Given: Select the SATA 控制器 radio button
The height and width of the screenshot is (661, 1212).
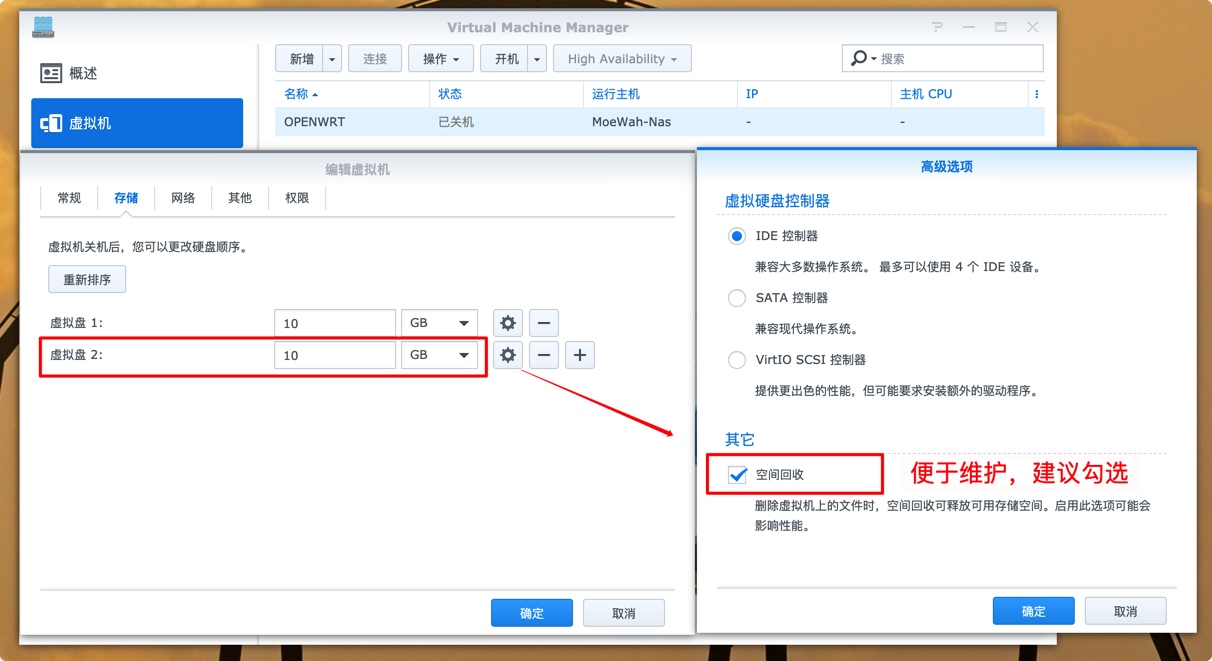Looking at the screenshot, I should coord(737,298).
